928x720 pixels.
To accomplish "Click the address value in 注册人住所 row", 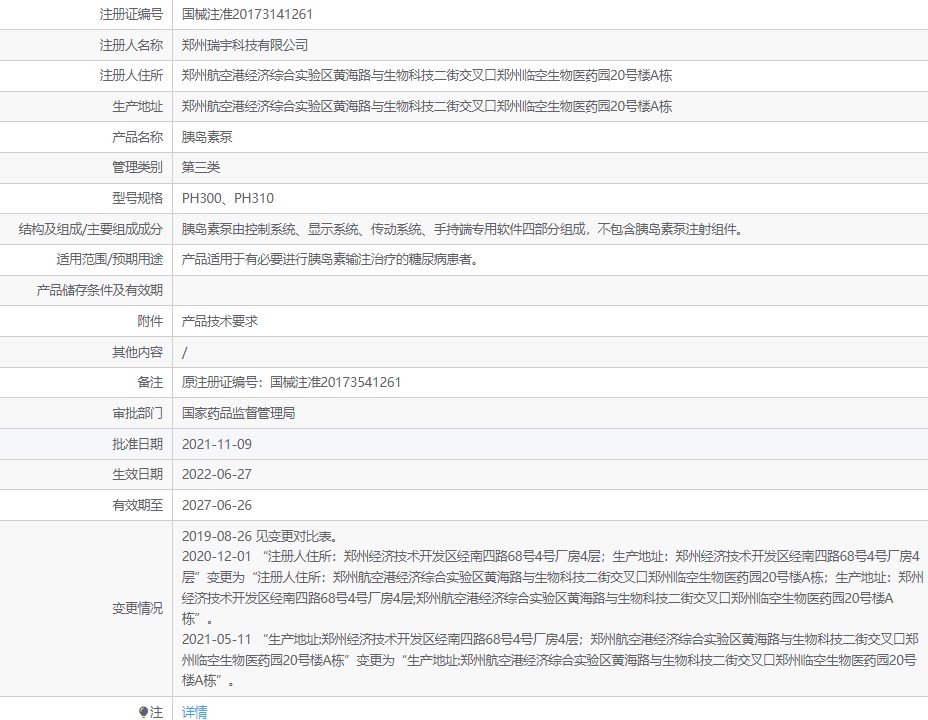I will [x=427, y=76].
